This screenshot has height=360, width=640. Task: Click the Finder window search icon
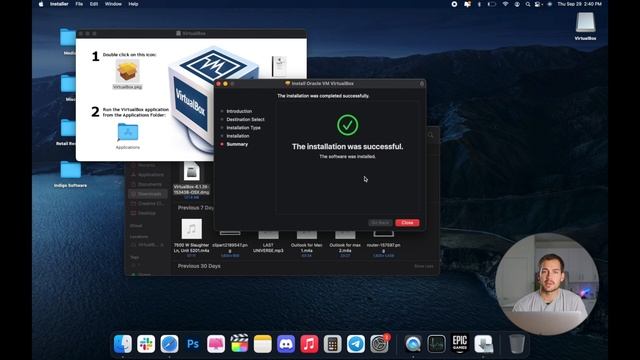[x=431, y=135]
